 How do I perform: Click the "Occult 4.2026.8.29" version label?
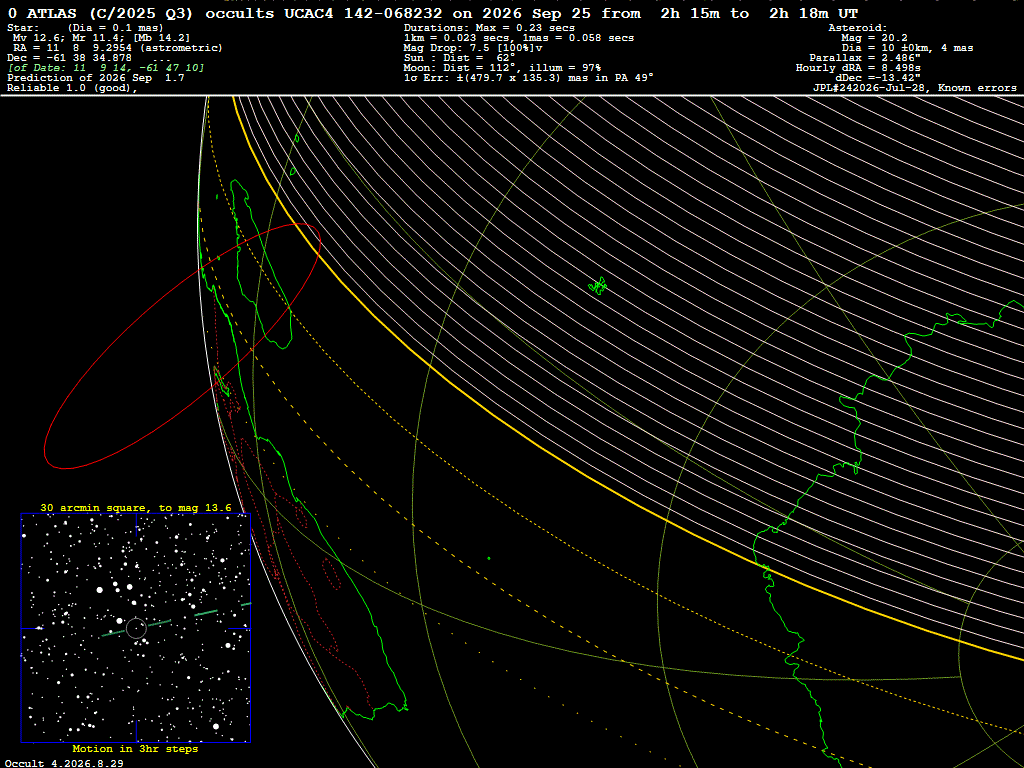click(x=64, y=763)
